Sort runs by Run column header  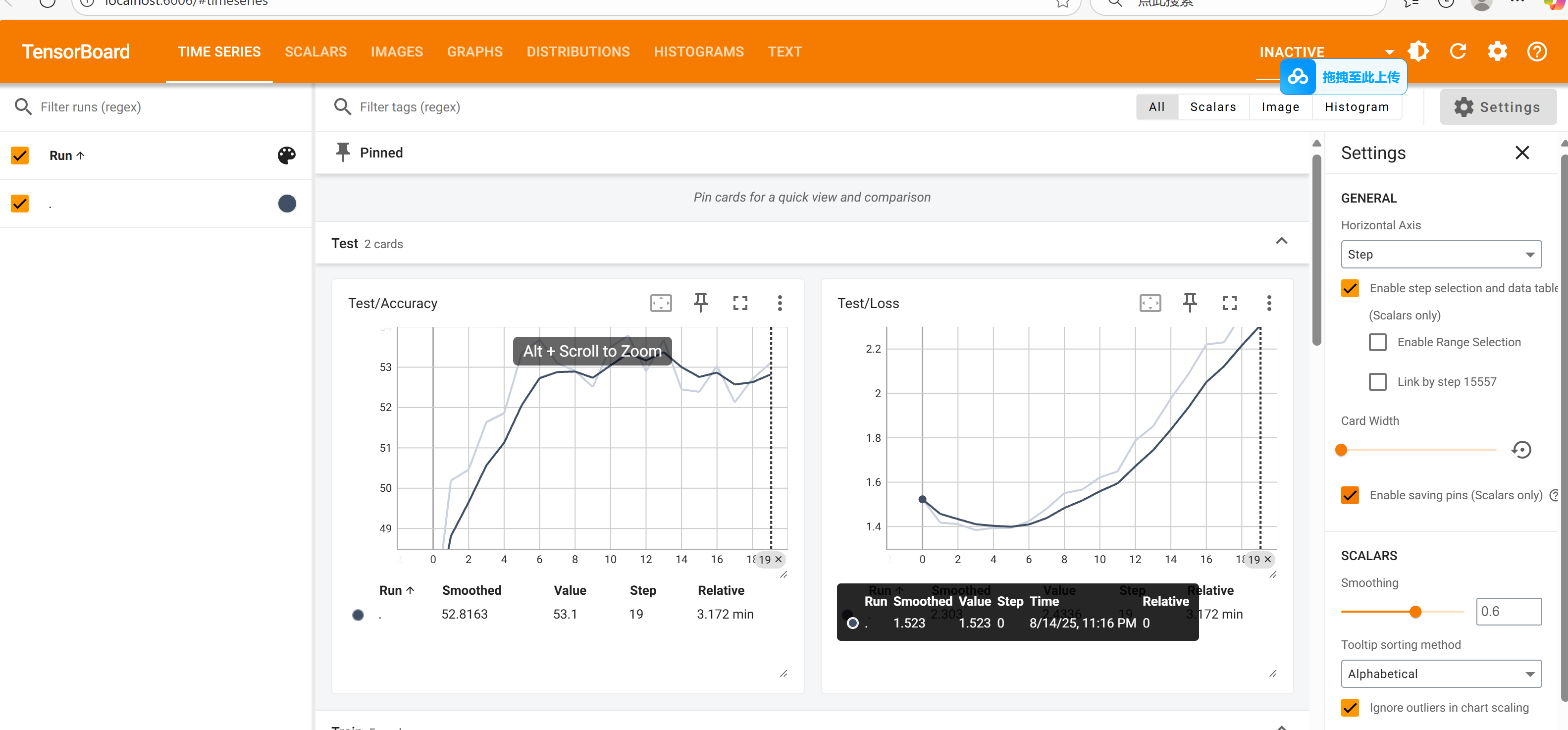tap(67, 156)
